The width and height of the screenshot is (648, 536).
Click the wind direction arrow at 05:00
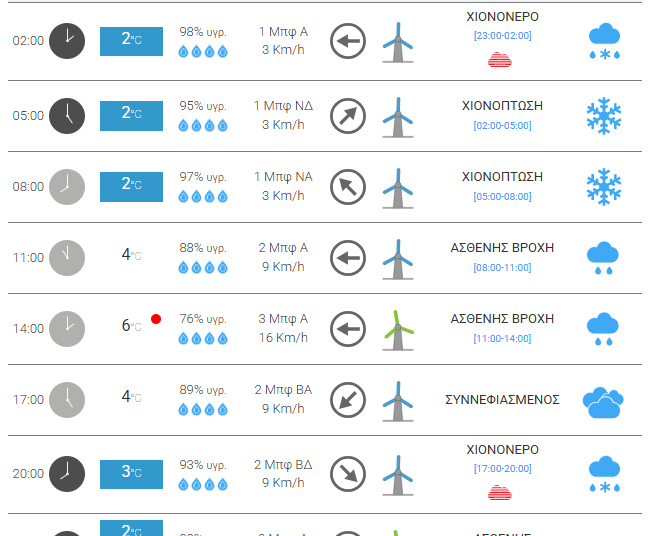348,115
